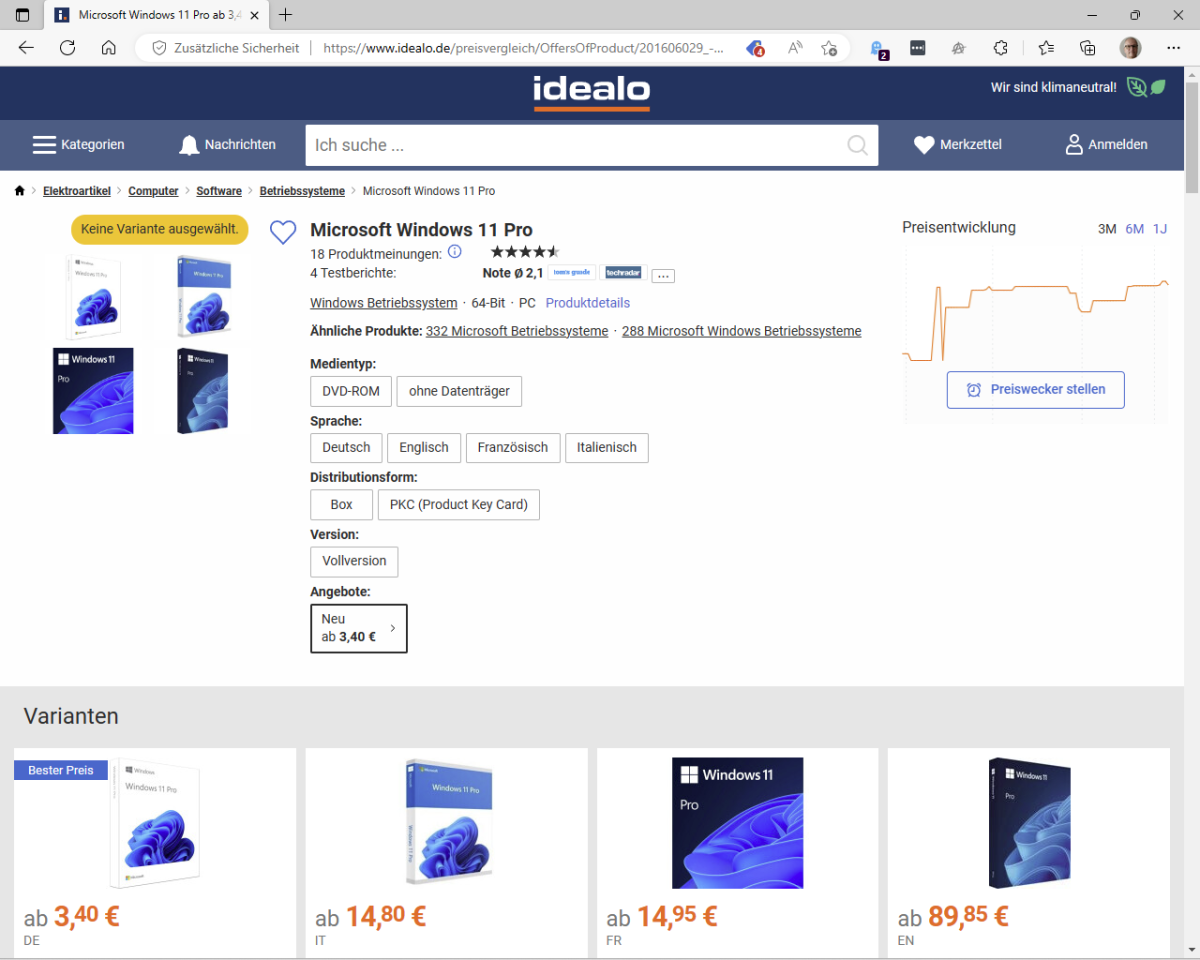1200x960 pixels.
Task: Open the Computer breadcrumb
Action: coord(153,191)
